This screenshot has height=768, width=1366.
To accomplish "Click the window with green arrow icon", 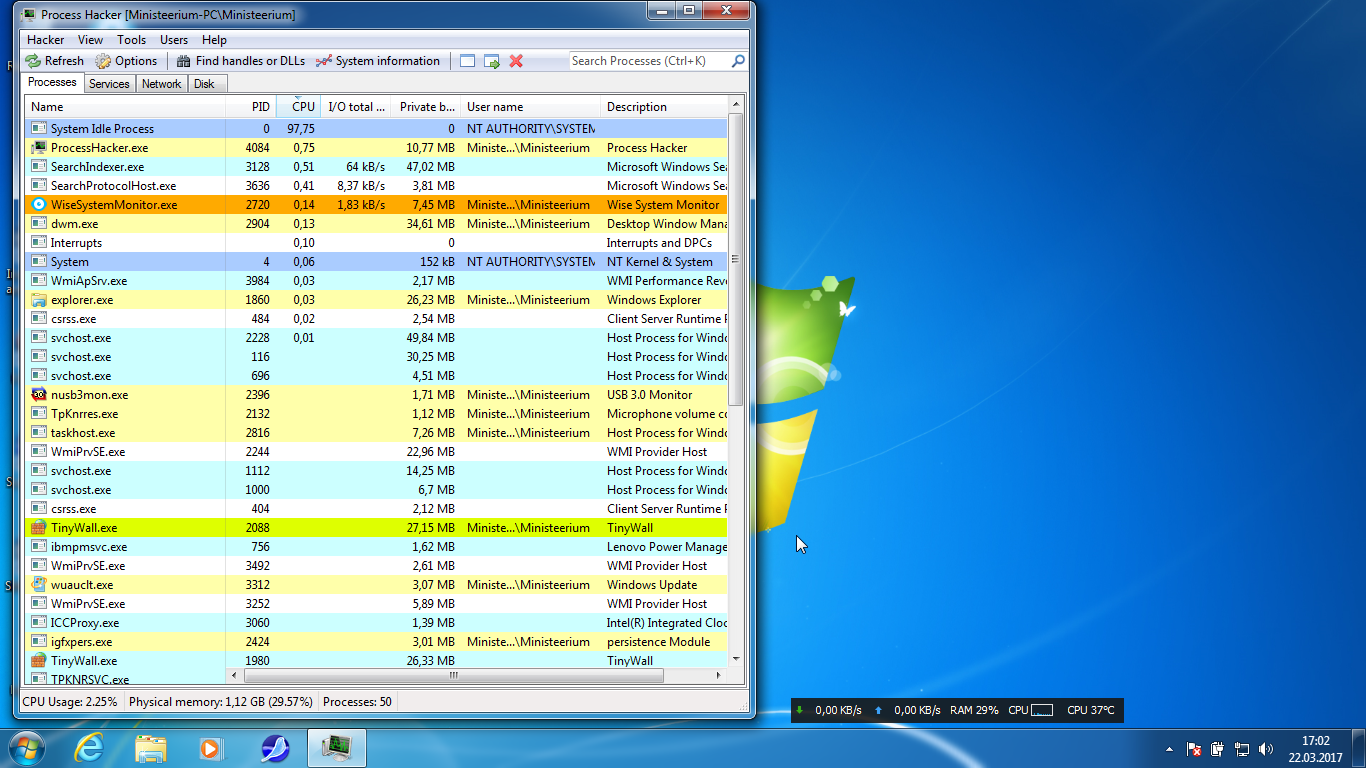I will 492,61.
